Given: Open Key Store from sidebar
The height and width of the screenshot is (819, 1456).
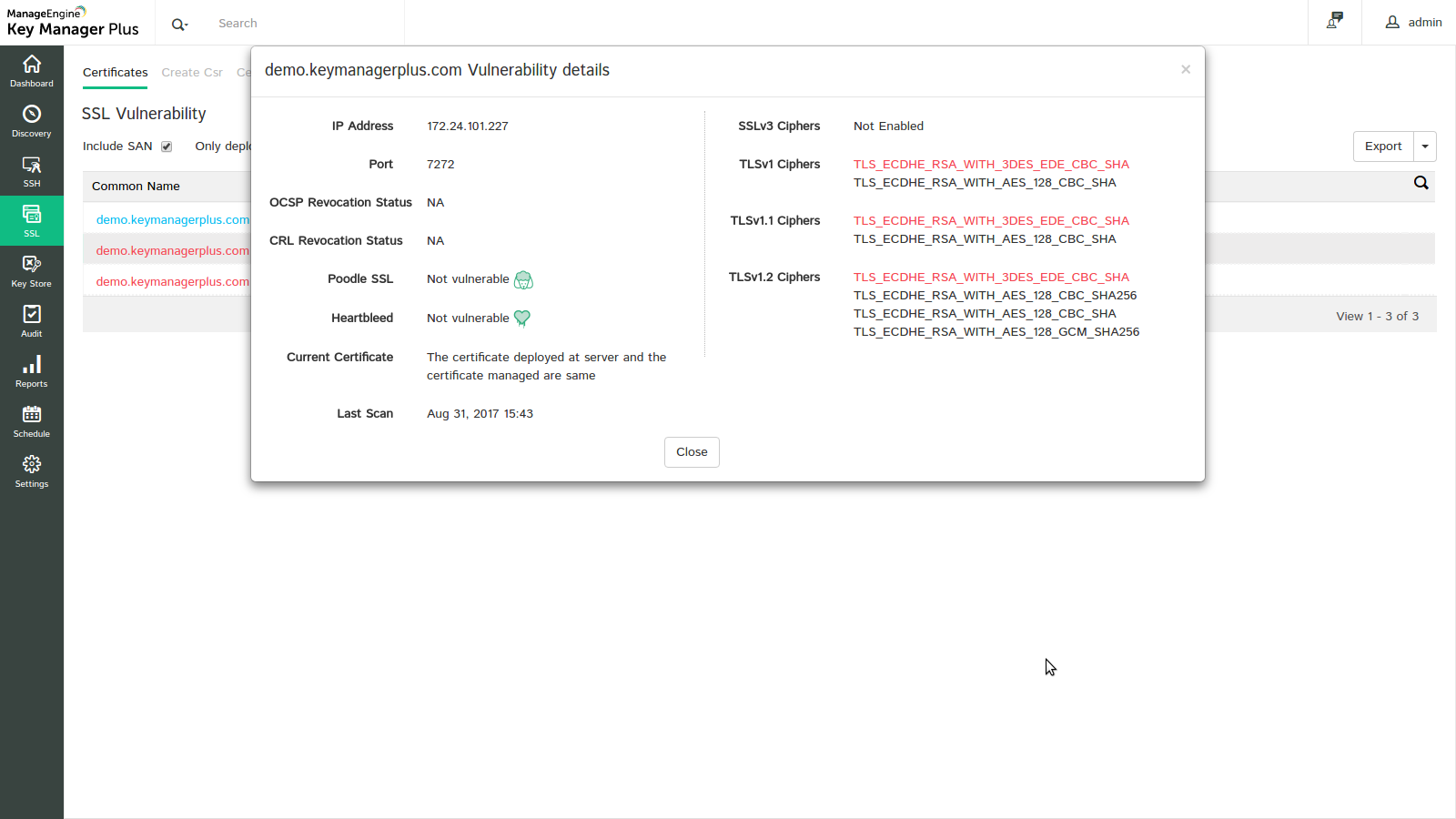Looking at the screenshot, I should click(x=32, y=270).
